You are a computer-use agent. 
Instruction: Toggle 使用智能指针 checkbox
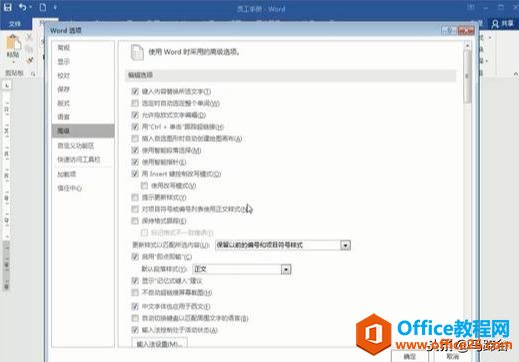click(135, 162)
